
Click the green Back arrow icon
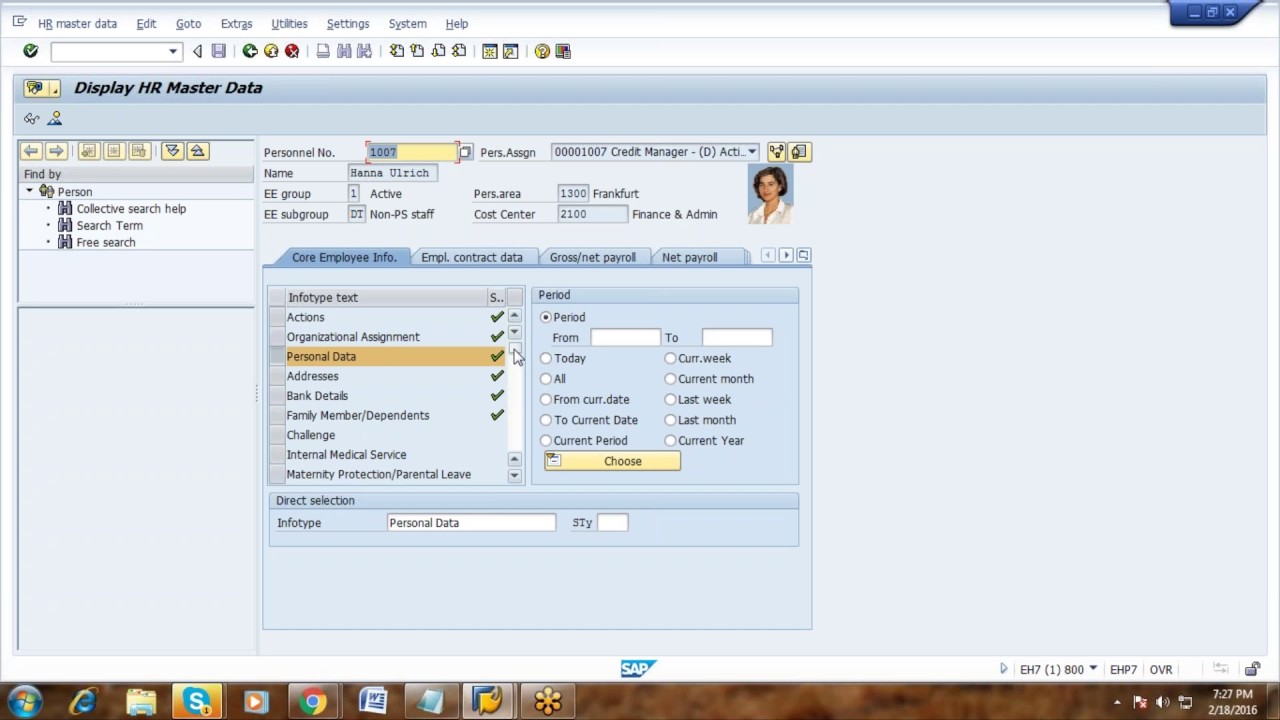pyautogui.click(x=250, y=51)
